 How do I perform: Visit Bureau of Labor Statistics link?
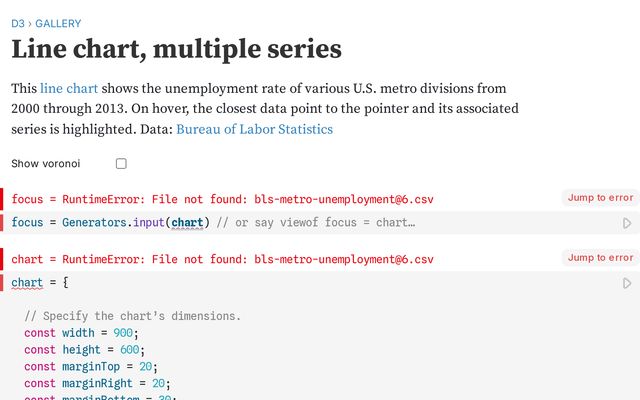tap(254, 129)
